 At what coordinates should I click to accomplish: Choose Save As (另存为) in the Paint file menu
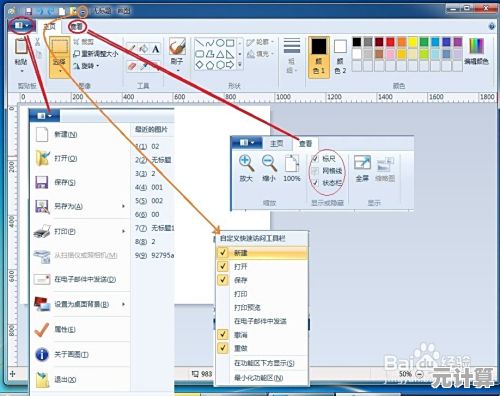point(79,206)
